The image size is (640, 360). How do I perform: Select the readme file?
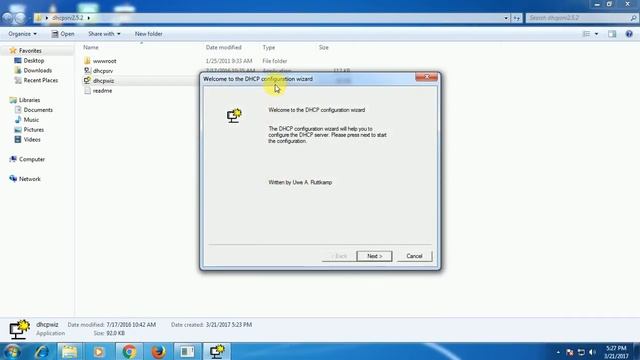click(102, 91)
